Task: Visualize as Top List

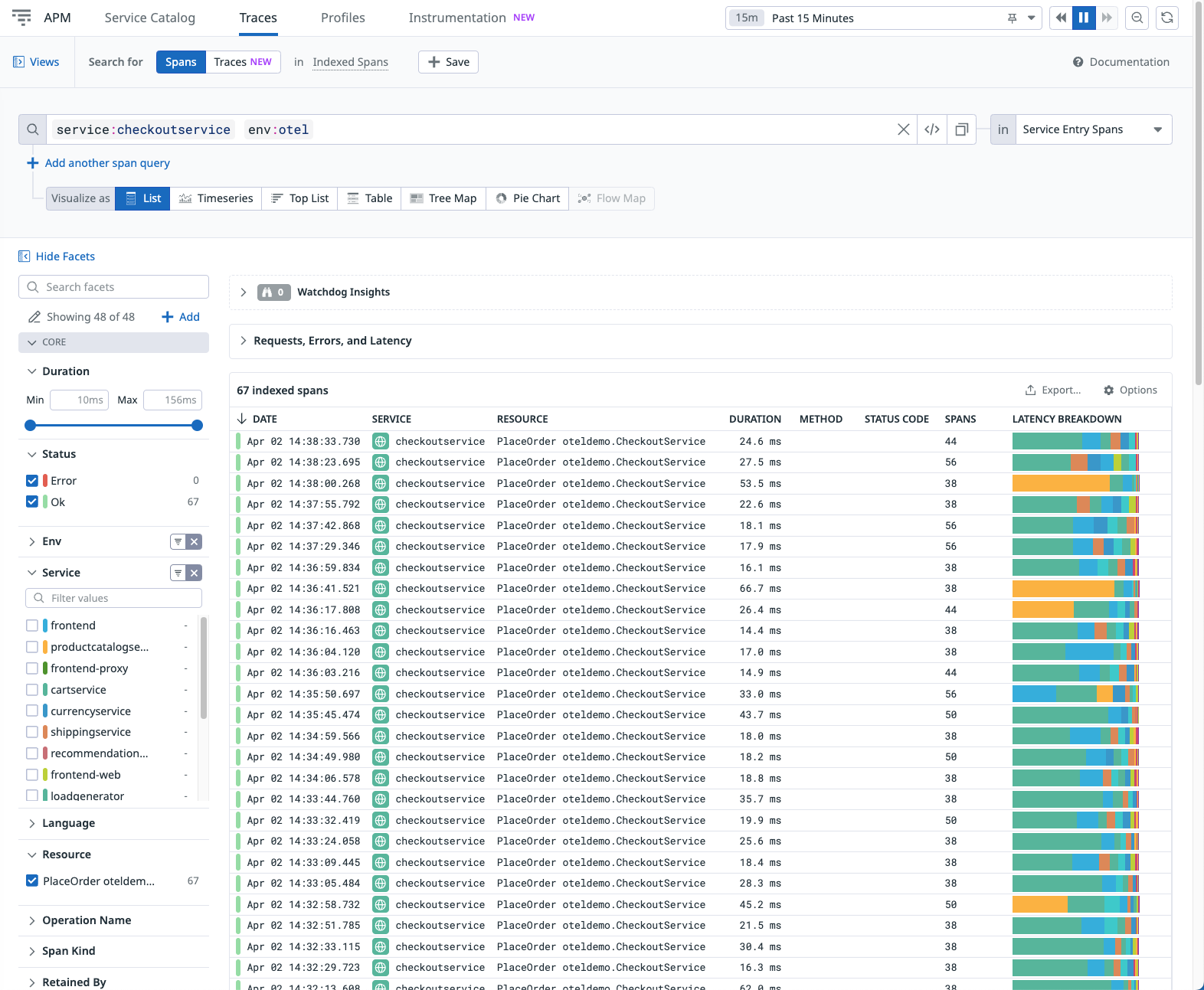Action: (x=300, y=198)
